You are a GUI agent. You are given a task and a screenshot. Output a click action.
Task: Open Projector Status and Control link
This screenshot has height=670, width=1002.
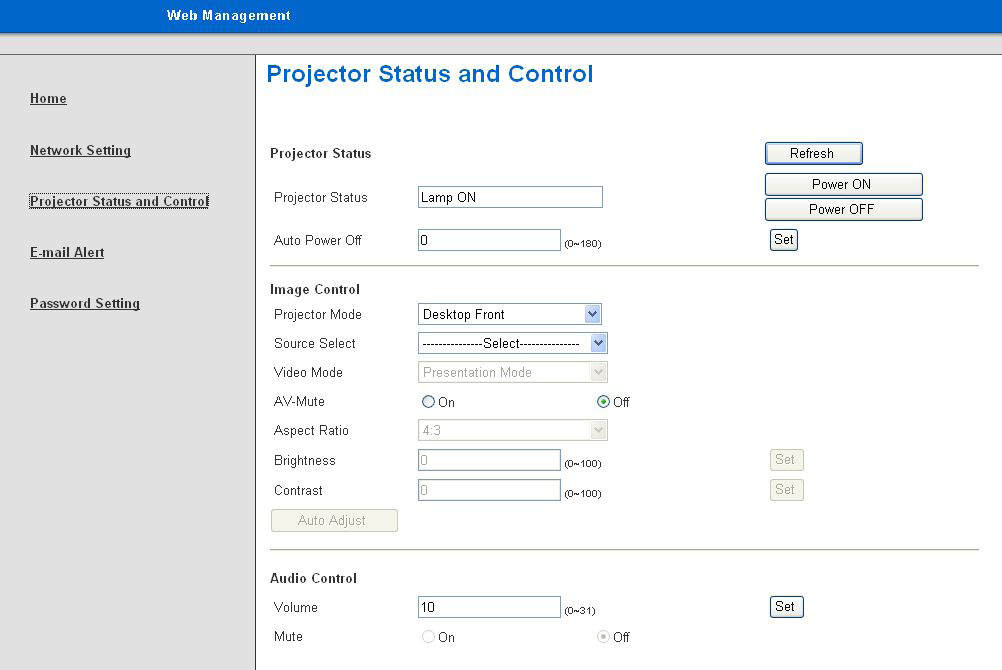(x=119, y=201)
